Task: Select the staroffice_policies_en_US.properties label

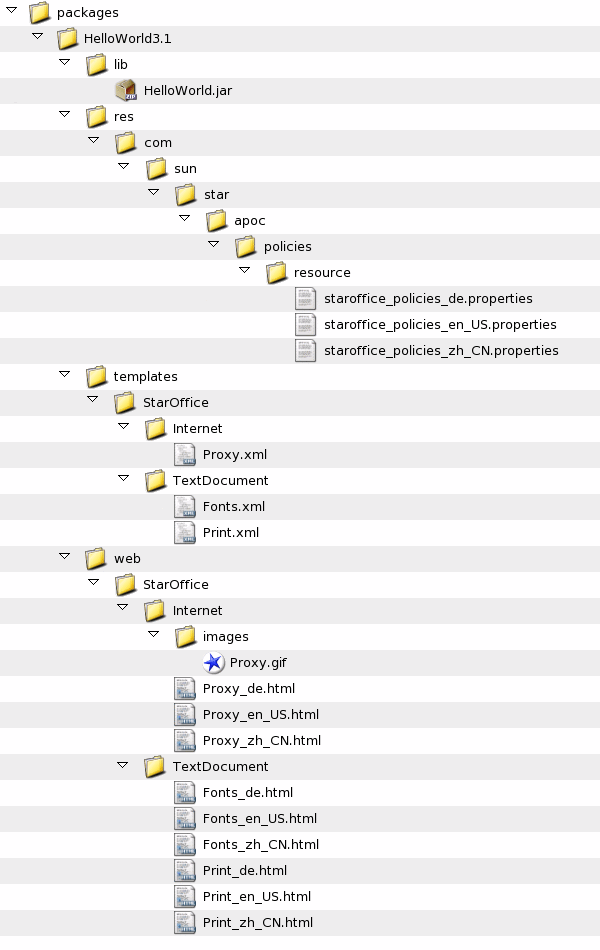Action: pos(440,325)
